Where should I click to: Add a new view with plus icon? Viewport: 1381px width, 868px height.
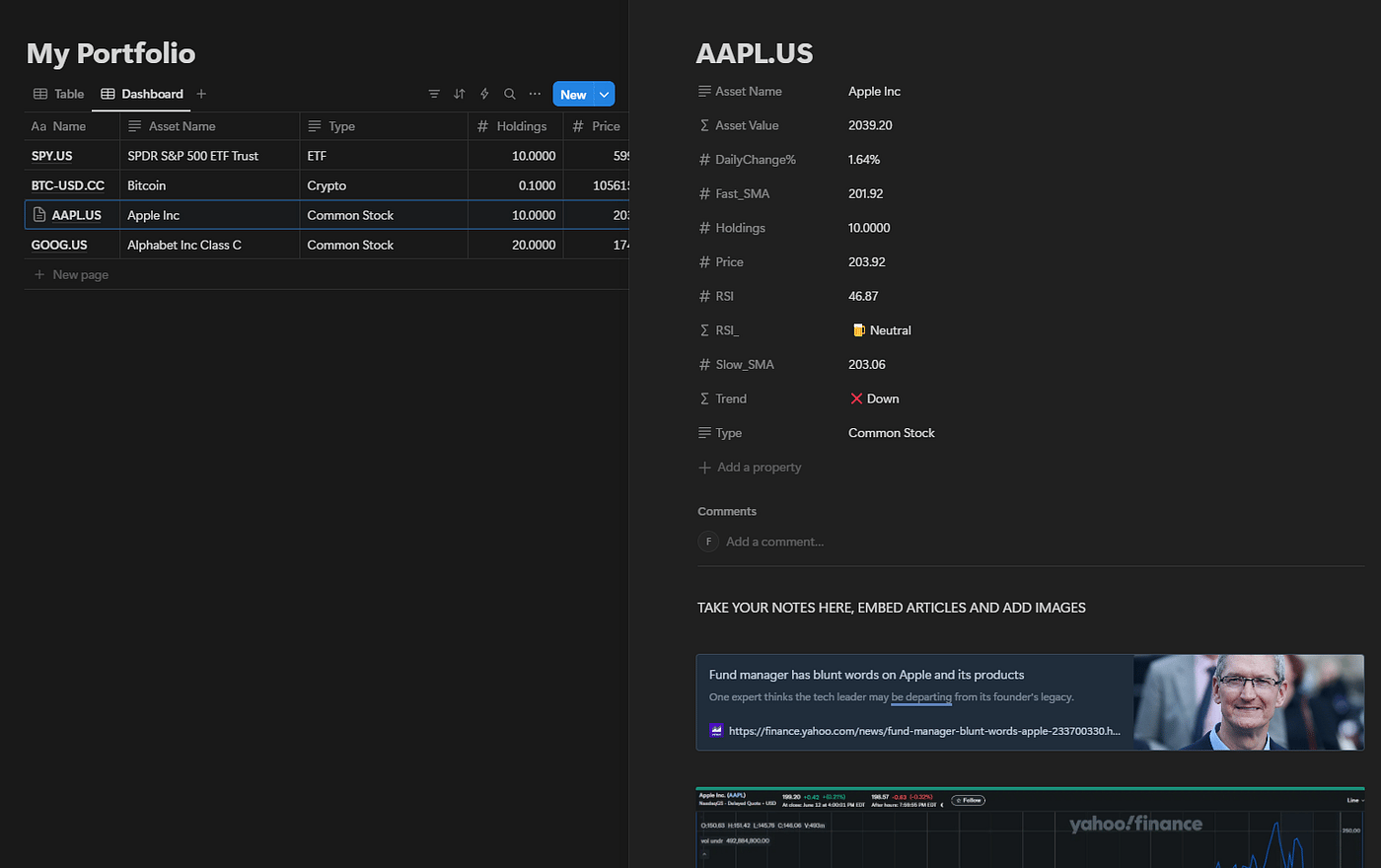coord(201,94)
